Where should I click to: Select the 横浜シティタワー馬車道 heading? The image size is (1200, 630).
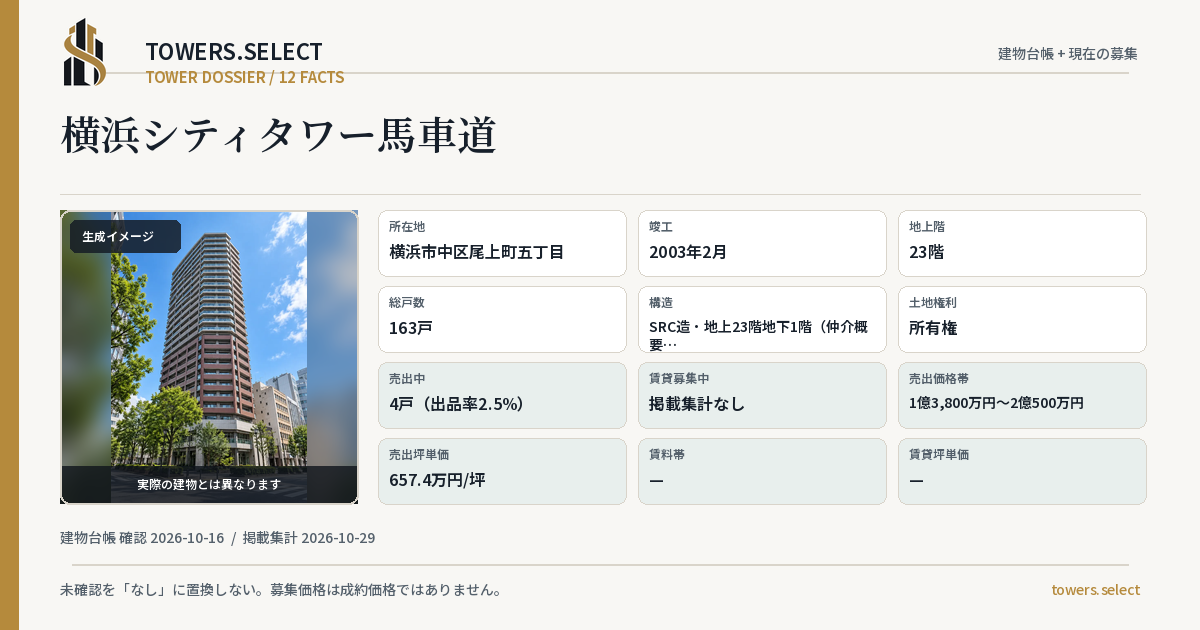[x=279, y=135]
